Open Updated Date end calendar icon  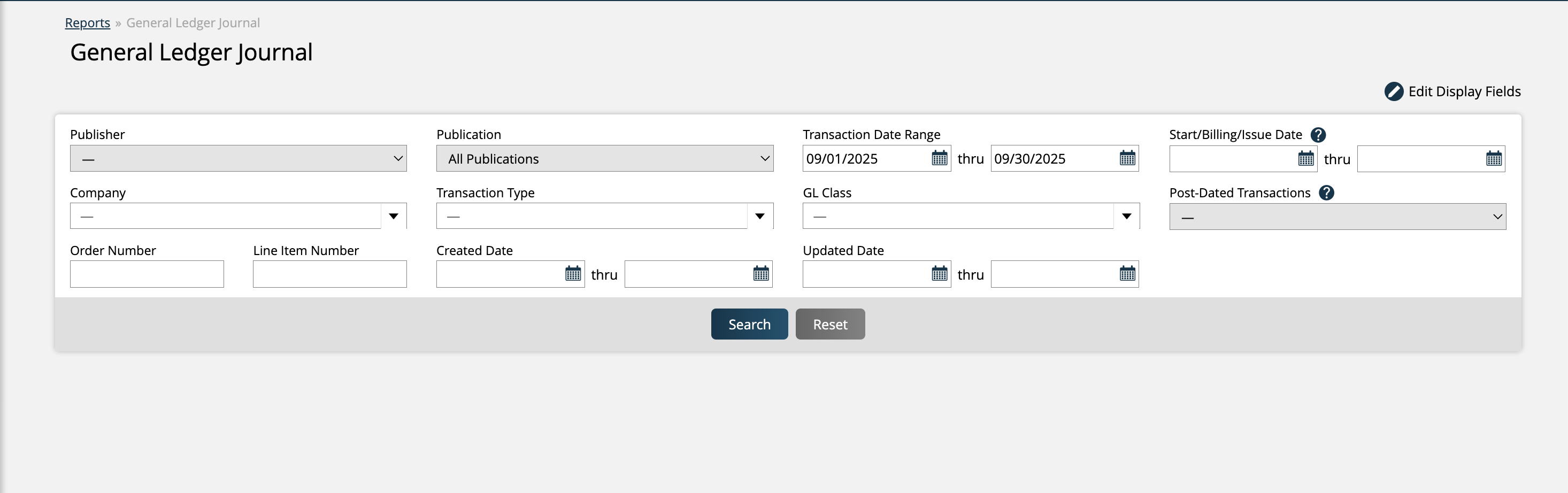1127,274
